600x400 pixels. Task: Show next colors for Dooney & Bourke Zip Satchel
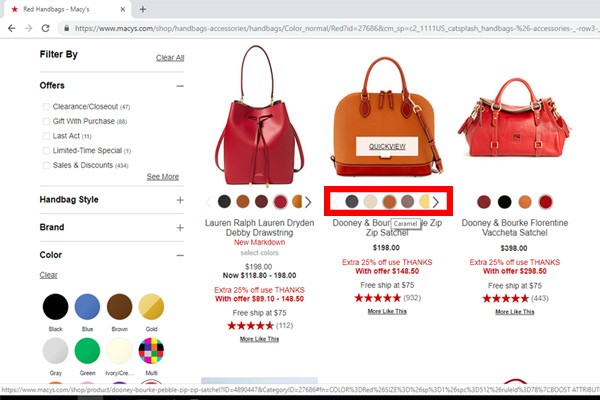[436, 202]
